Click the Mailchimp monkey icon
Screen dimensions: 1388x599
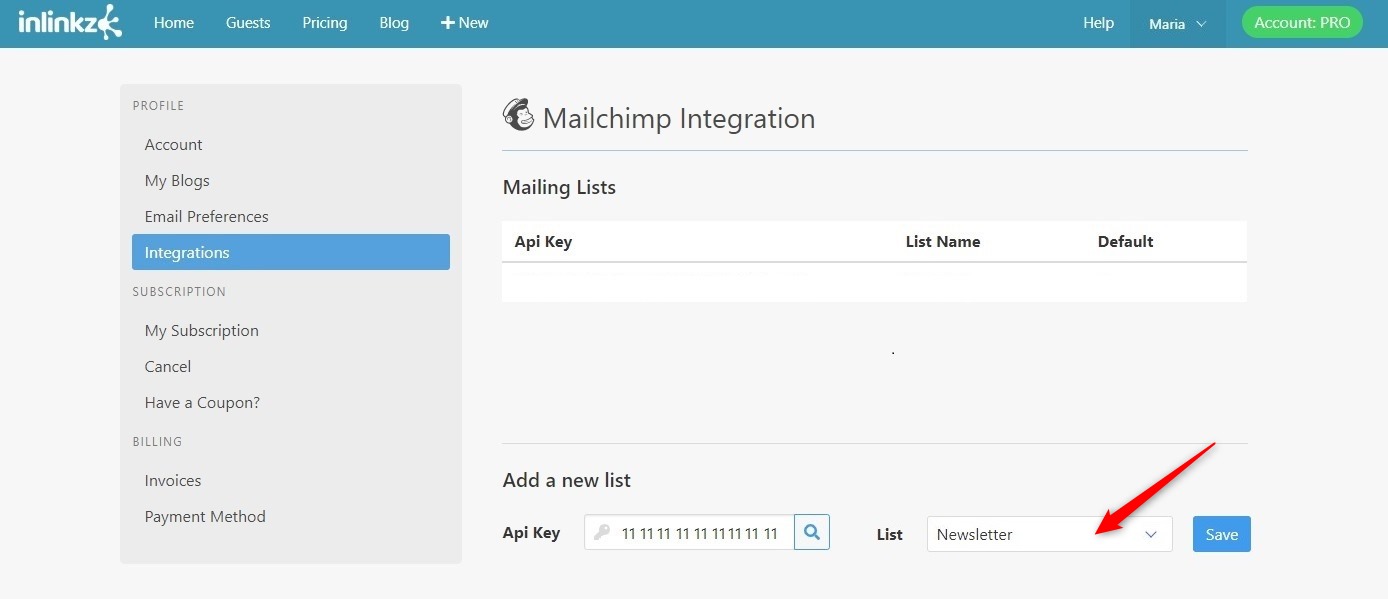tap(518, 116)
